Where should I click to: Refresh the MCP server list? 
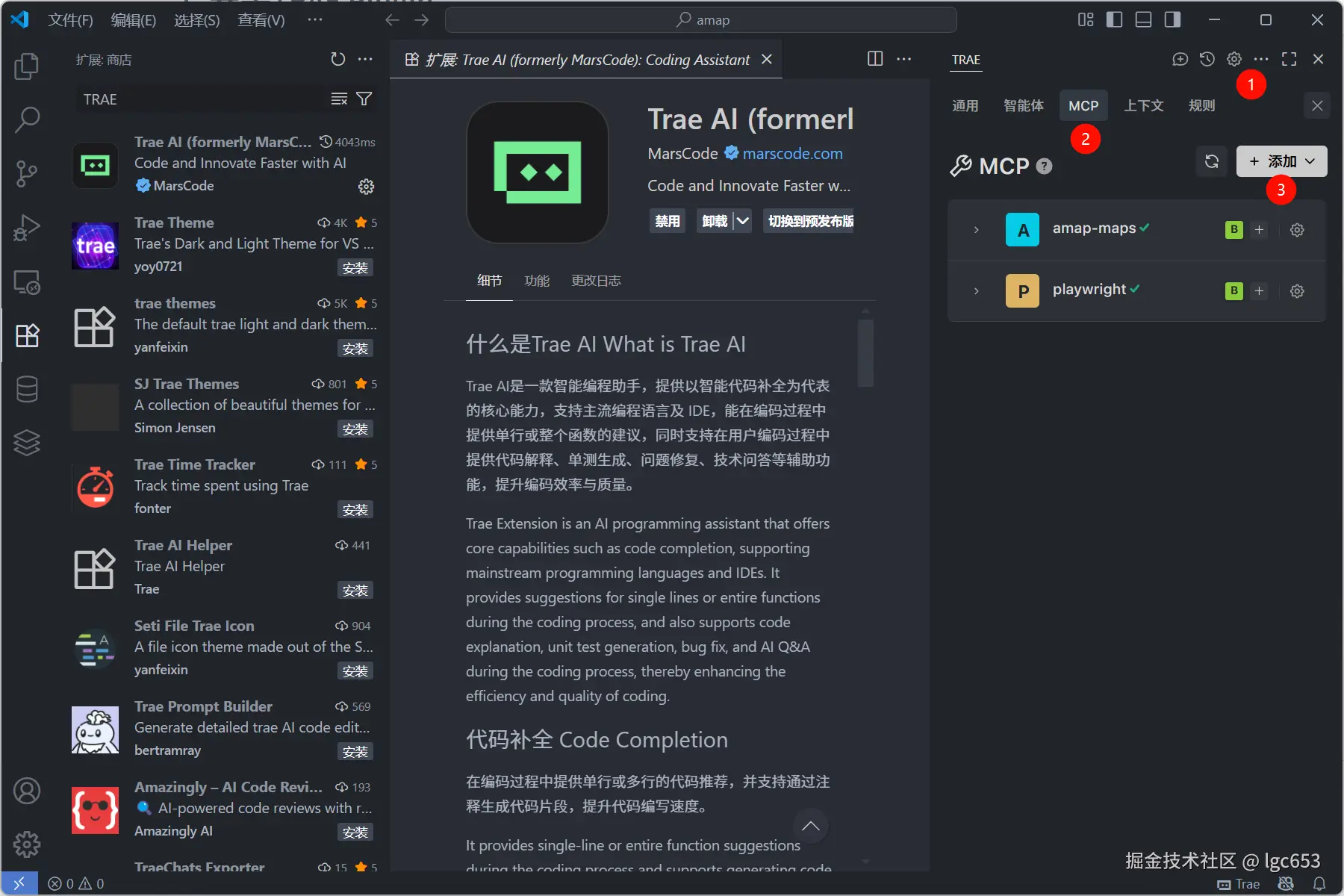coord(1212,161)
